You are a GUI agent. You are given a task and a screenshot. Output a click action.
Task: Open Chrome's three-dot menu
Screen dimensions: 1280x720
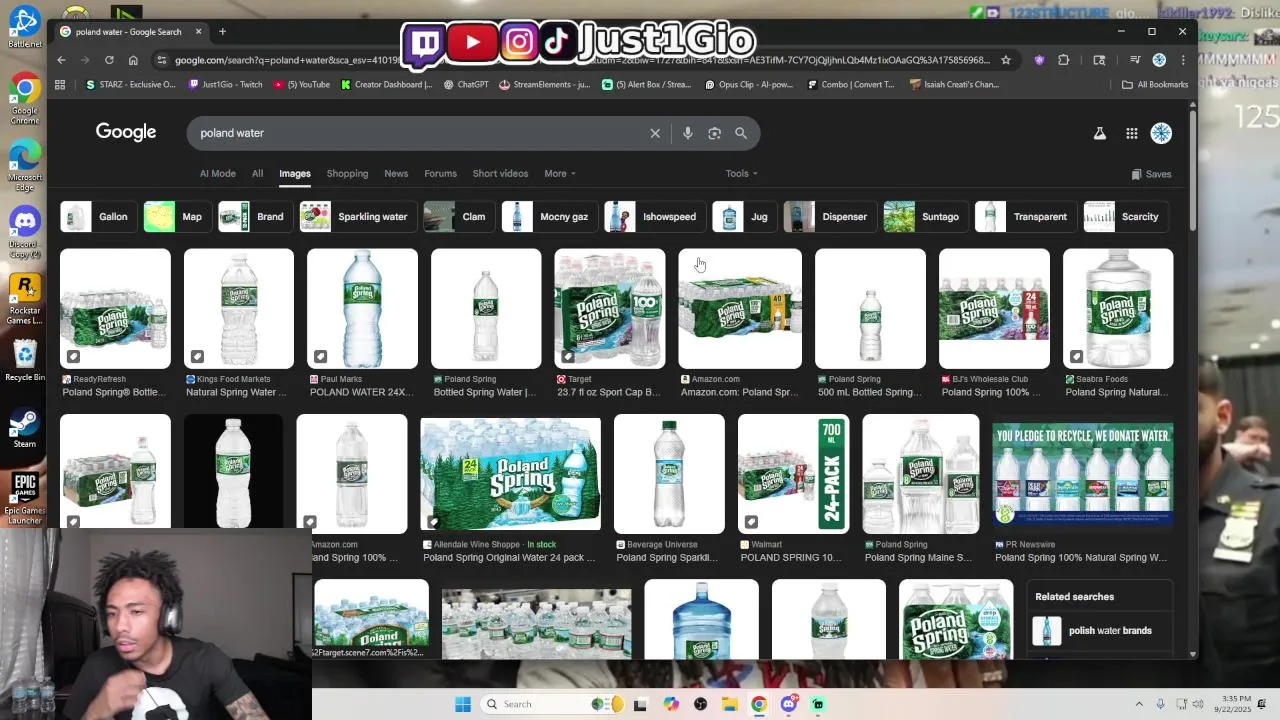click(x=1183, y=60)
